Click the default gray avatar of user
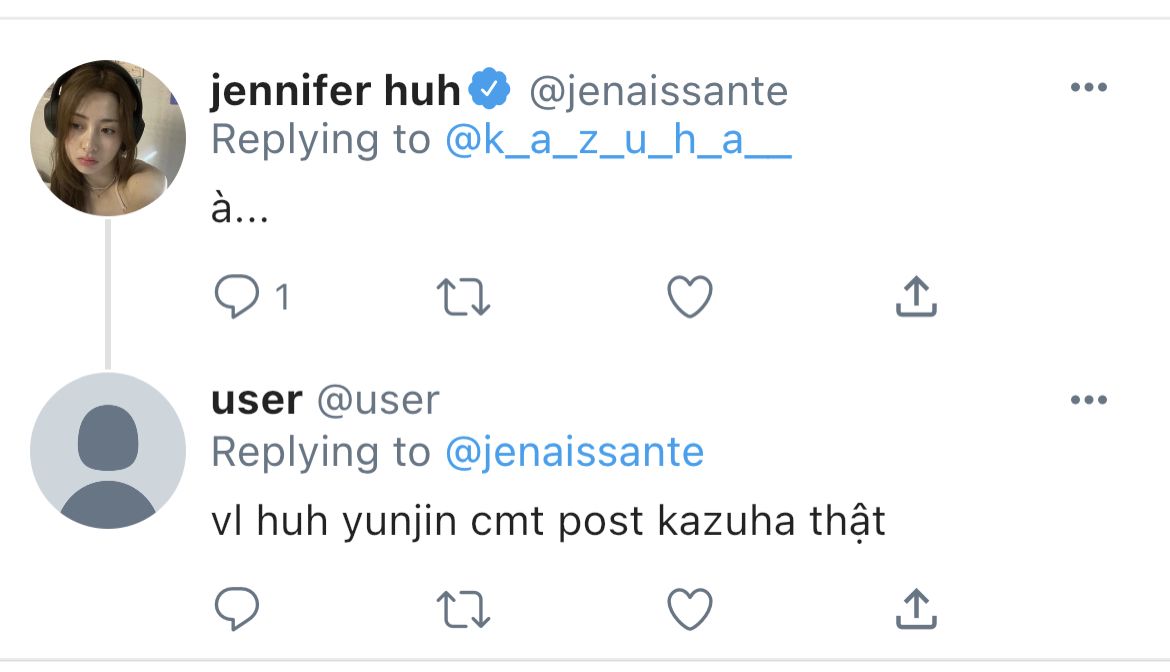This screenshot has height=672, width=1170. coord(108,450)
